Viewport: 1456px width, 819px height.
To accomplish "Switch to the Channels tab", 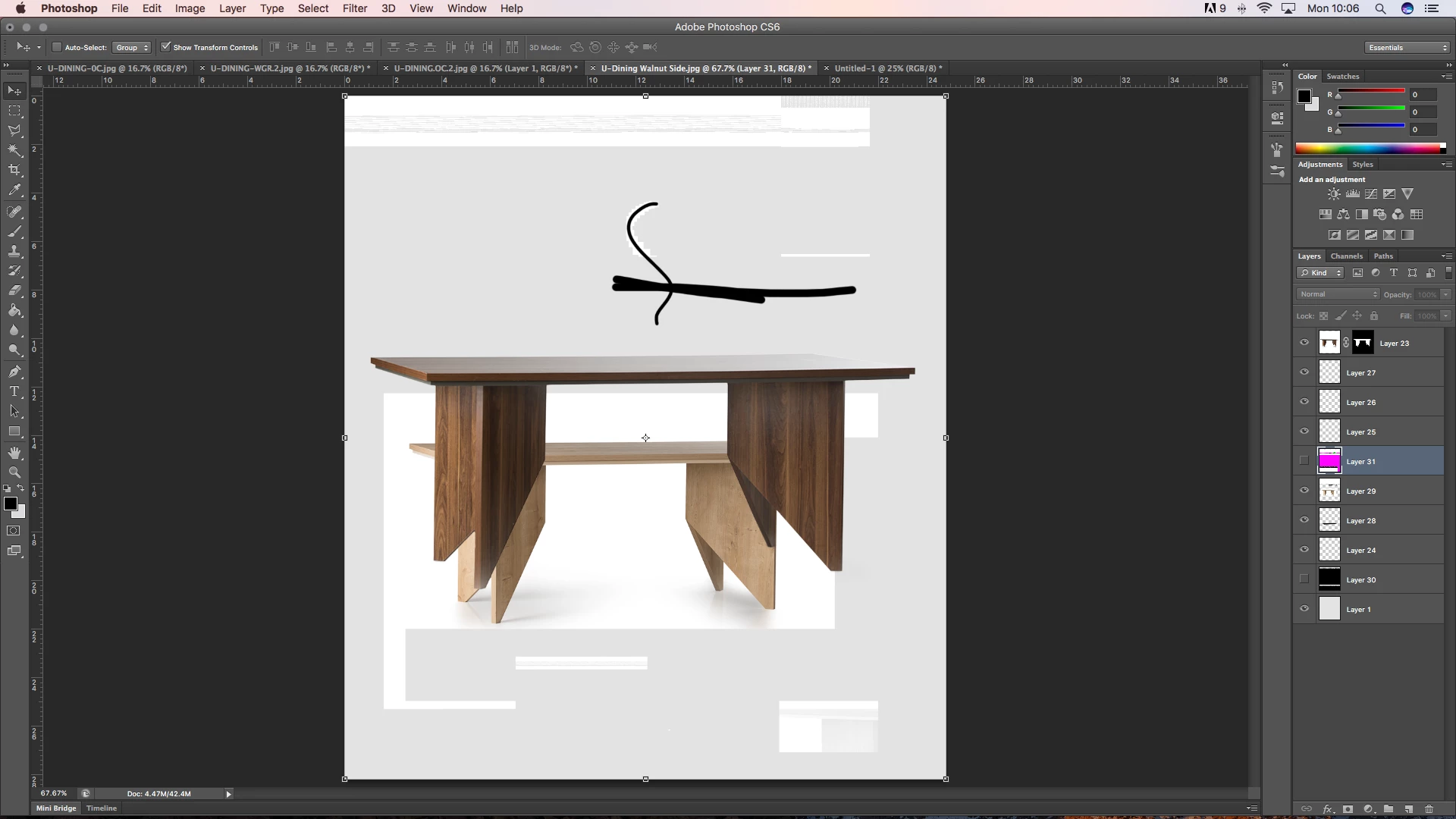I will click(x=1346, y=256).
